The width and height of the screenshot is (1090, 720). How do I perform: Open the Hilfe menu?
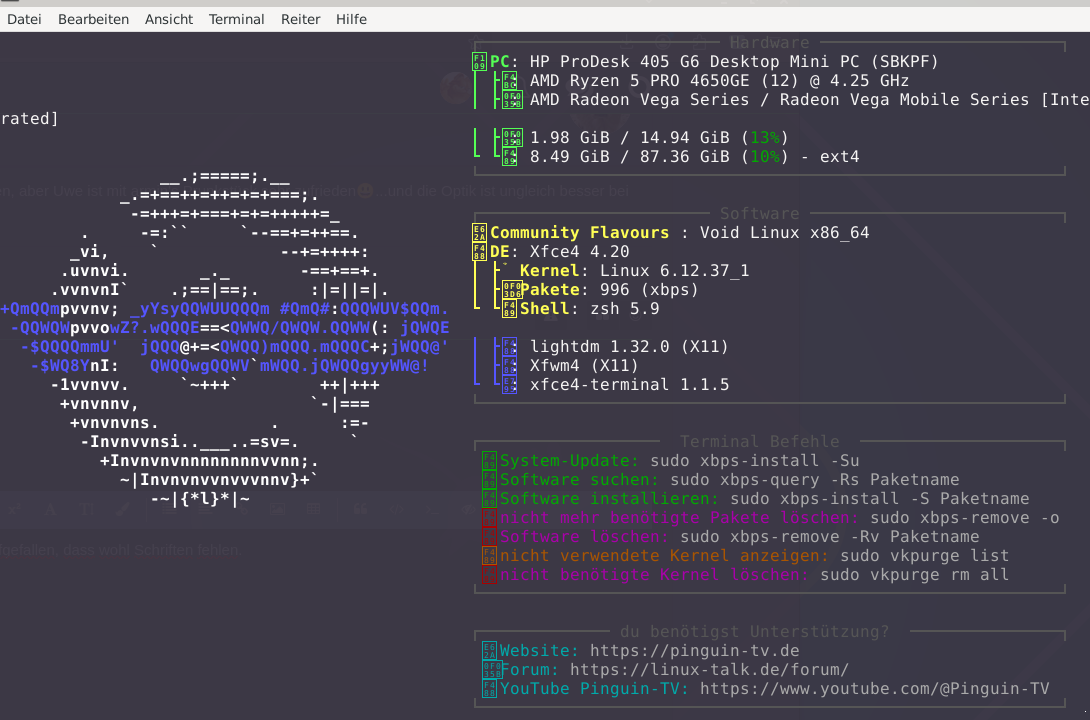click(351, 19)
